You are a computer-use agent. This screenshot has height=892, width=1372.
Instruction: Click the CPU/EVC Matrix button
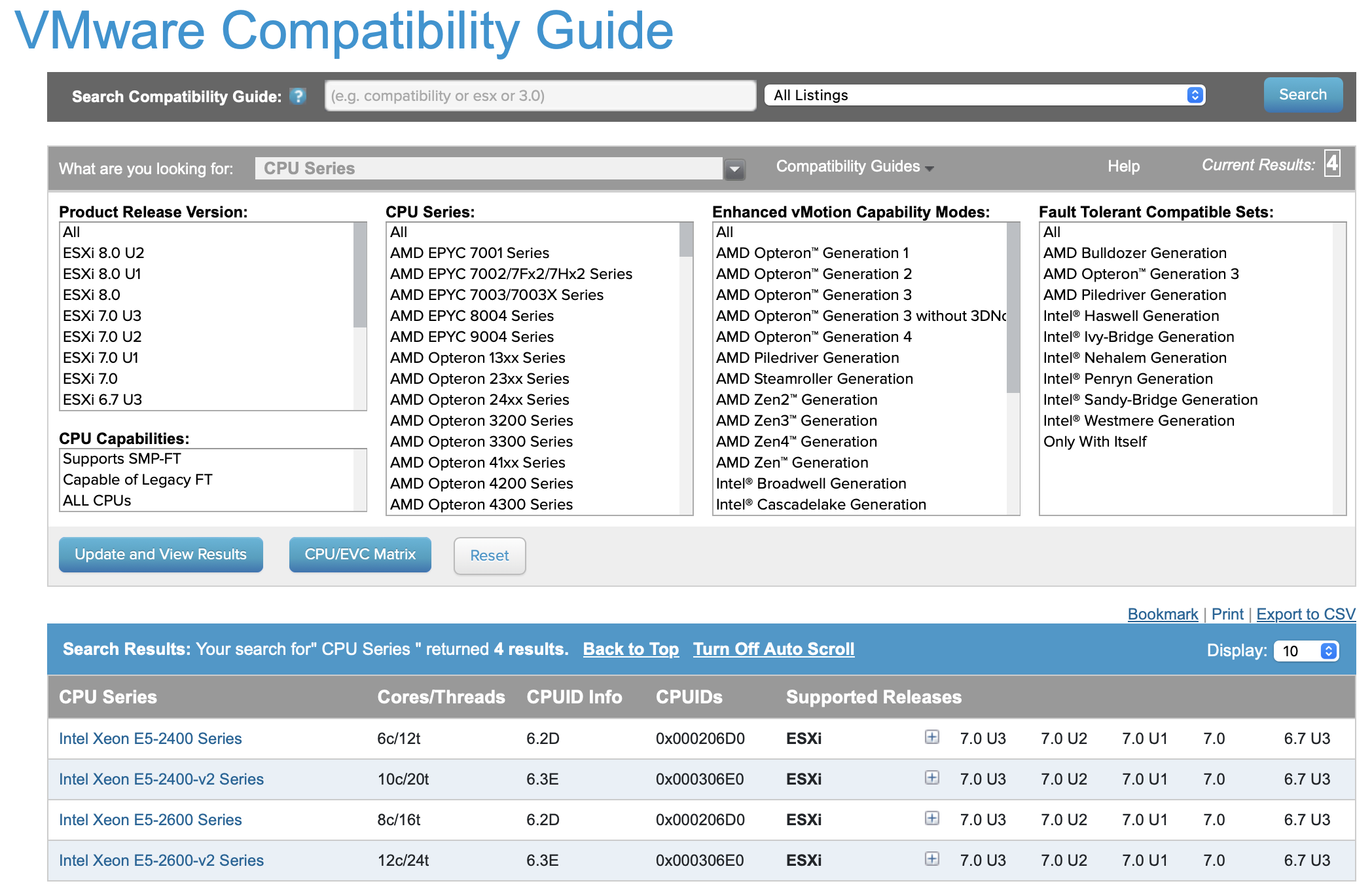(x=360, y=555)
